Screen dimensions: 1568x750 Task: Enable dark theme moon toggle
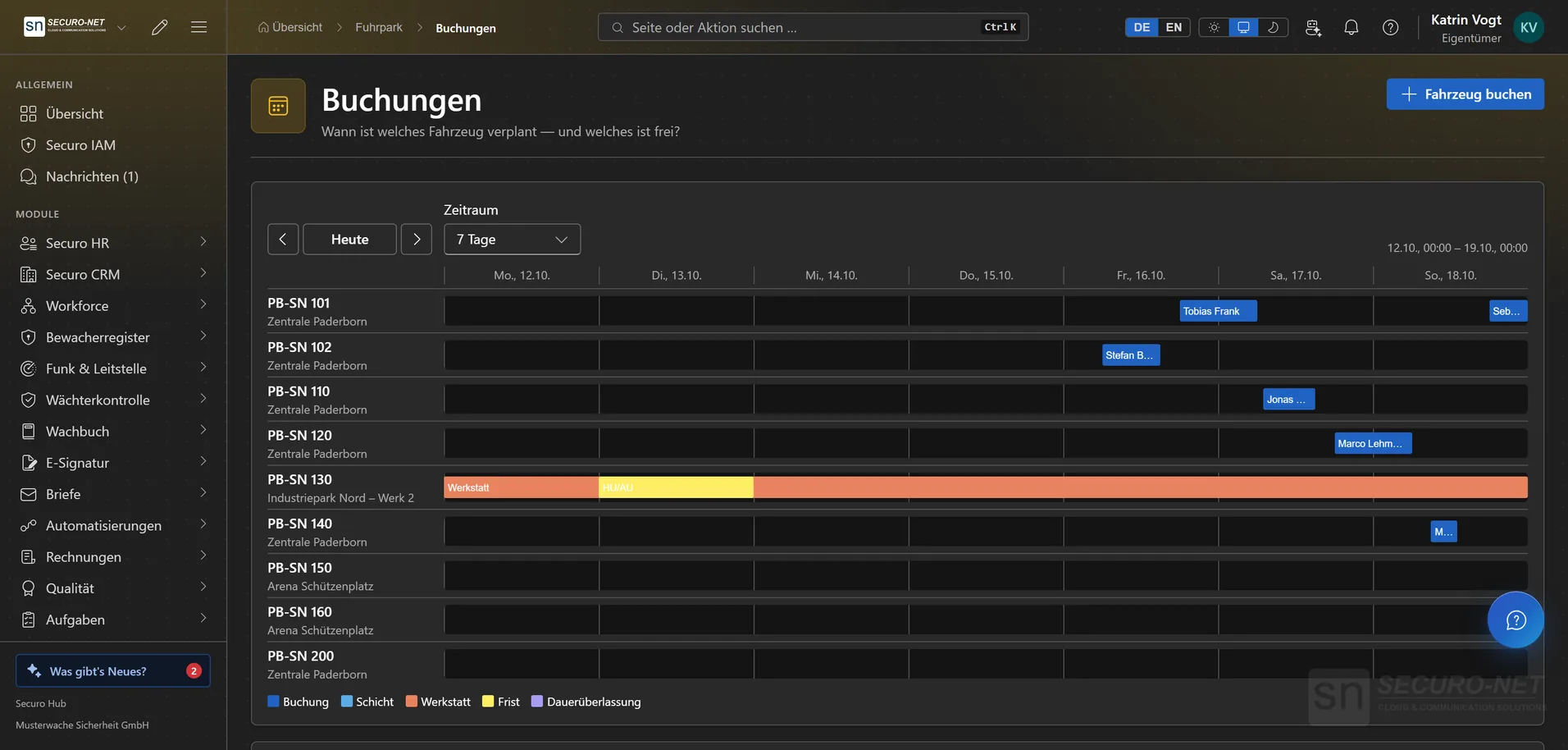(x=1273, y=27)
